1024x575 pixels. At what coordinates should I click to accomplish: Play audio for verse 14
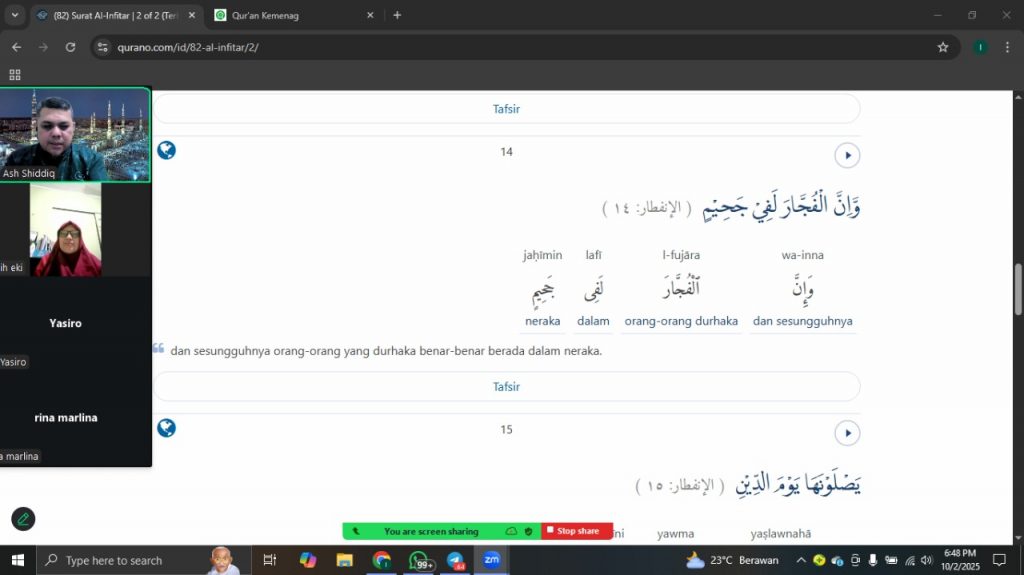click(x=847, y=155)
